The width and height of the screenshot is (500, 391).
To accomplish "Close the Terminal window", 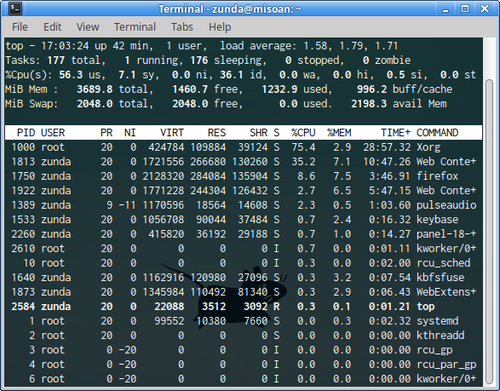I will [484, 9].
